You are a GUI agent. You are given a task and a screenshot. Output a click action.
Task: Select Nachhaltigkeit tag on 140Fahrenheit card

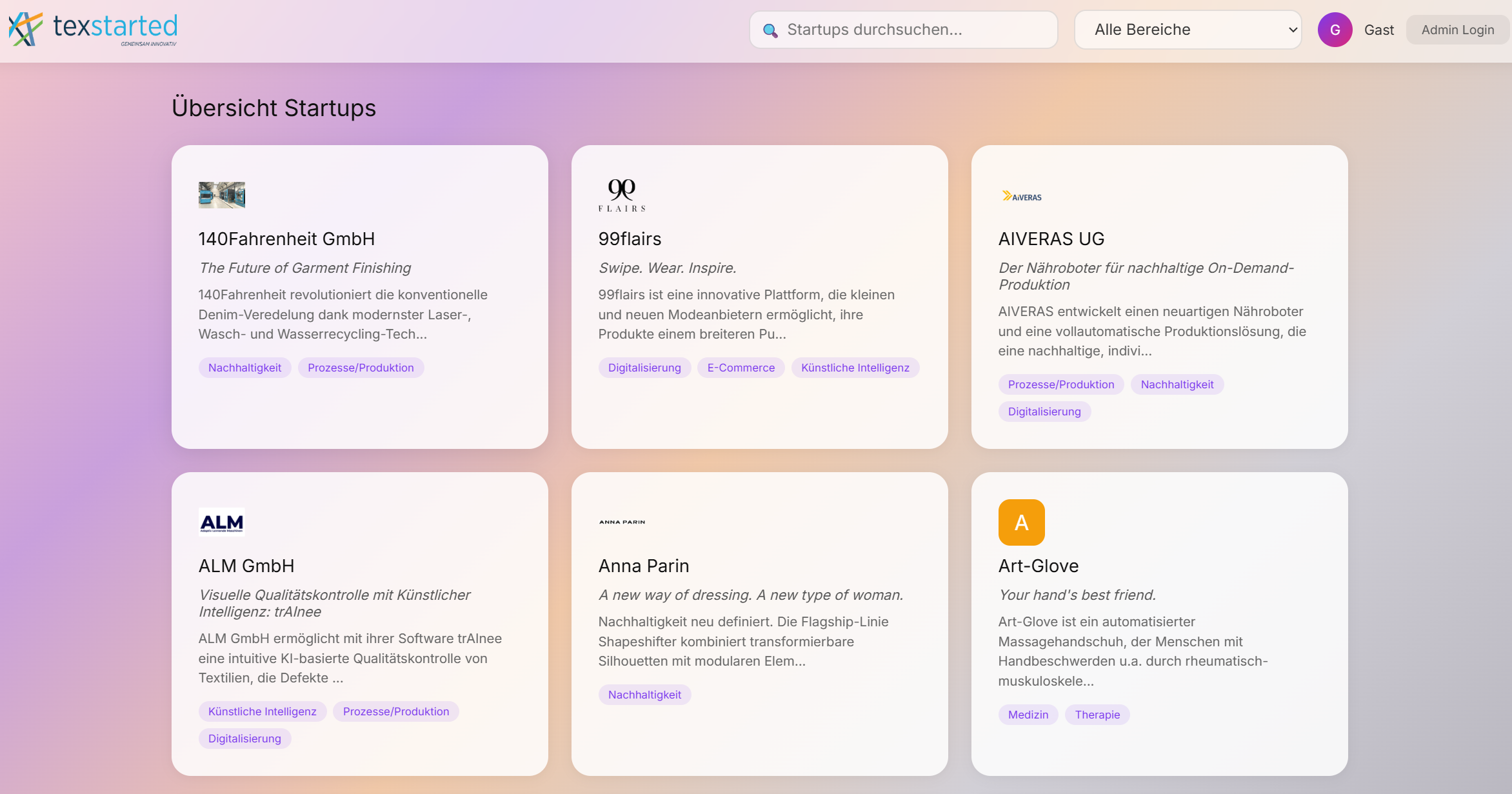point(244,368)
